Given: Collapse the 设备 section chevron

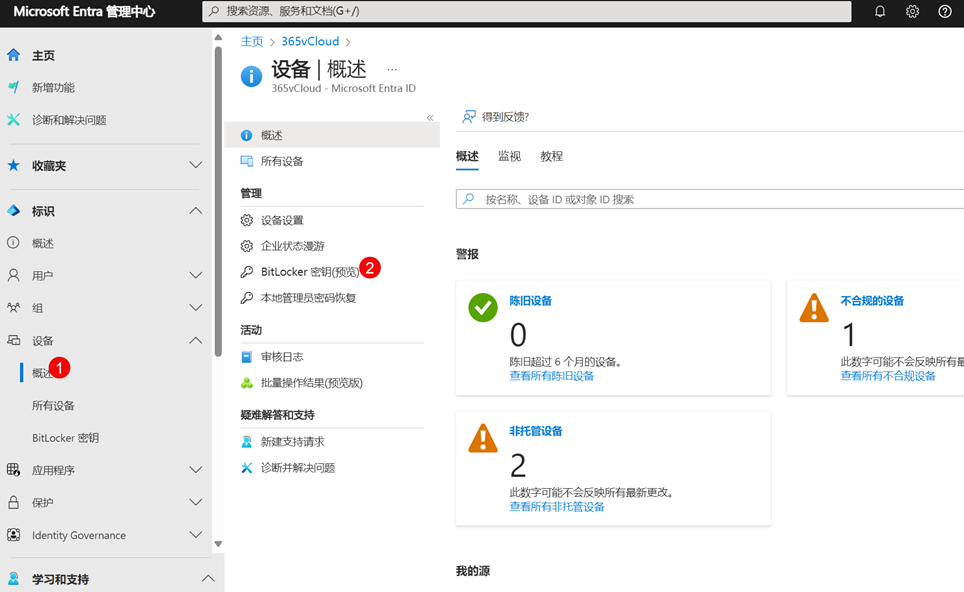Looking at the screenshot, I should [x=196, y=340].
